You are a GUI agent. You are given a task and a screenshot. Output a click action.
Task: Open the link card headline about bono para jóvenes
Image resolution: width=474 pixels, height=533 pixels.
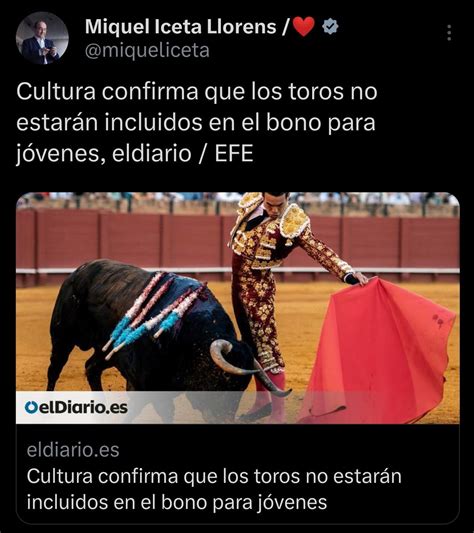[x=214, y=489]
